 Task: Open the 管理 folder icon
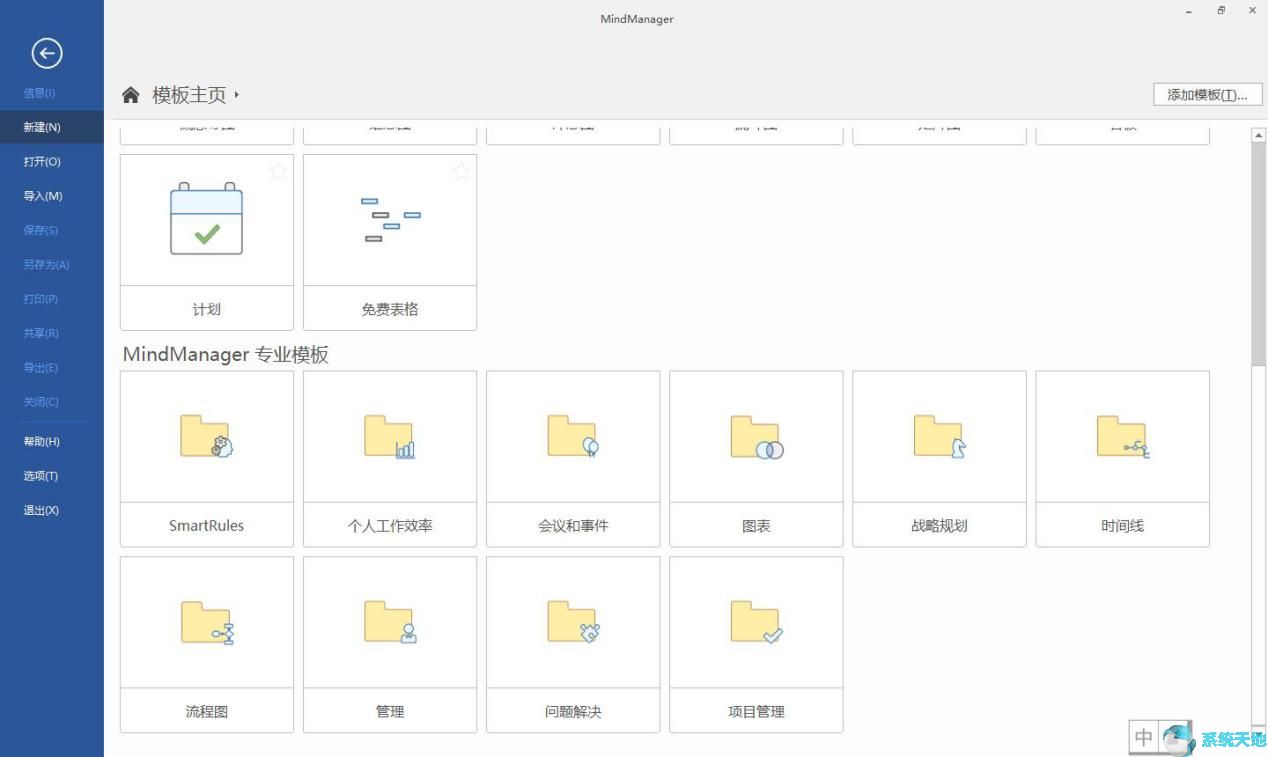(390, 622)
